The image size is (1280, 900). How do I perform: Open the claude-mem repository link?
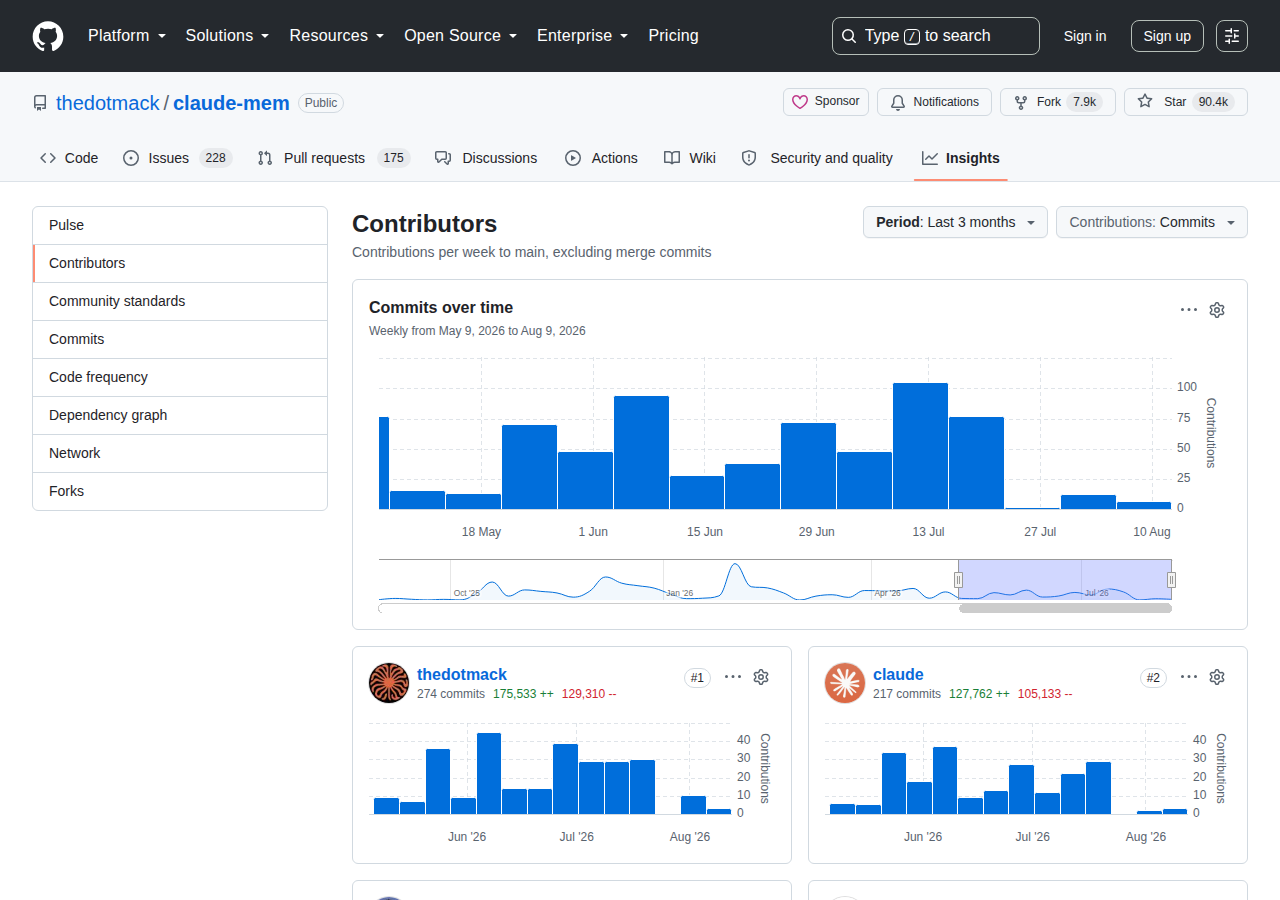pos(231,103)
